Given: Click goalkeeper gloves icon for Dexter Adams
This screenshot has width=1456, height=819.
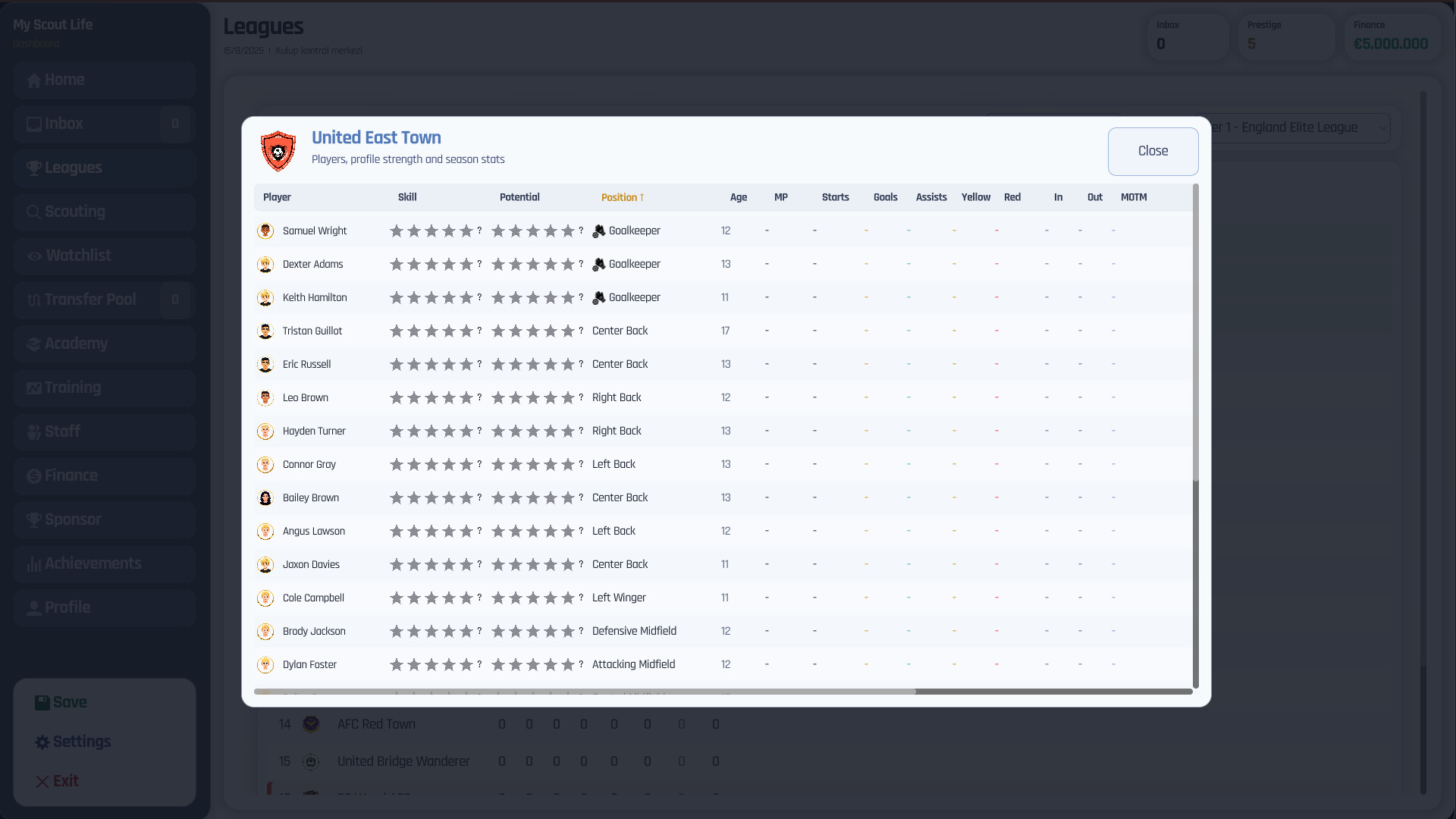Looking at the screenshot, I should point(599,265).
